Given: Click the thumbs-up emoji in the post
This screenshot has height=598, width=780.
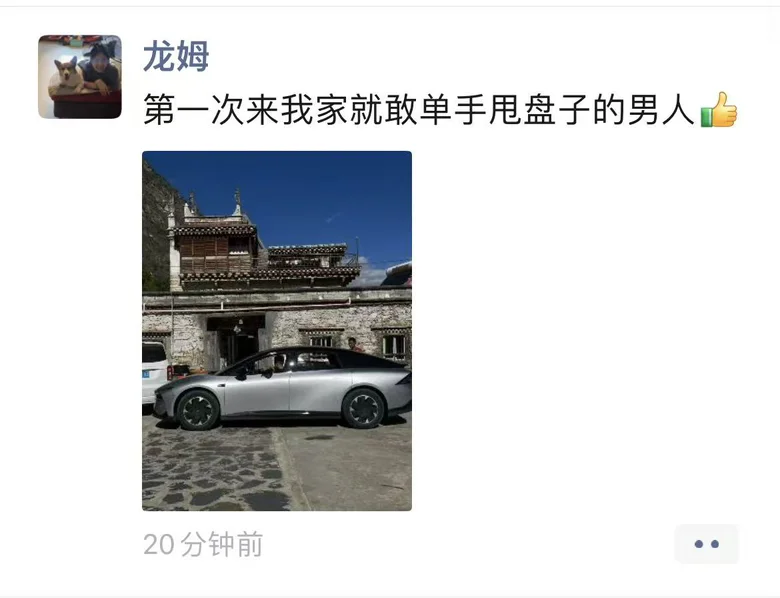Looking at the screenshot, I should pos(719,109).
